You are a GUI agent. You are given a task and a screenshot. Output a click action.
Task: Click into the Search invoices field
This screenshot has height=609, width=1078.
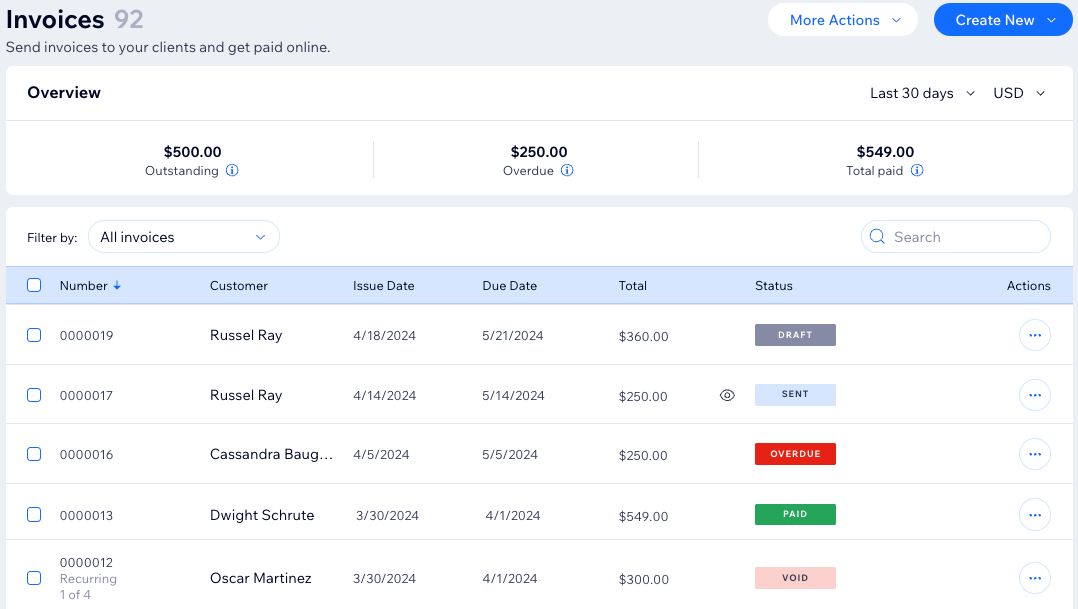(x=966, y=237)
